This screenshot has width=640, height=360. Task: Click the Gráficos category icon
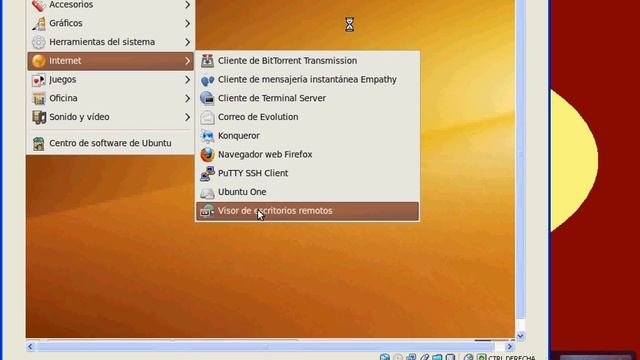(39, 23)
